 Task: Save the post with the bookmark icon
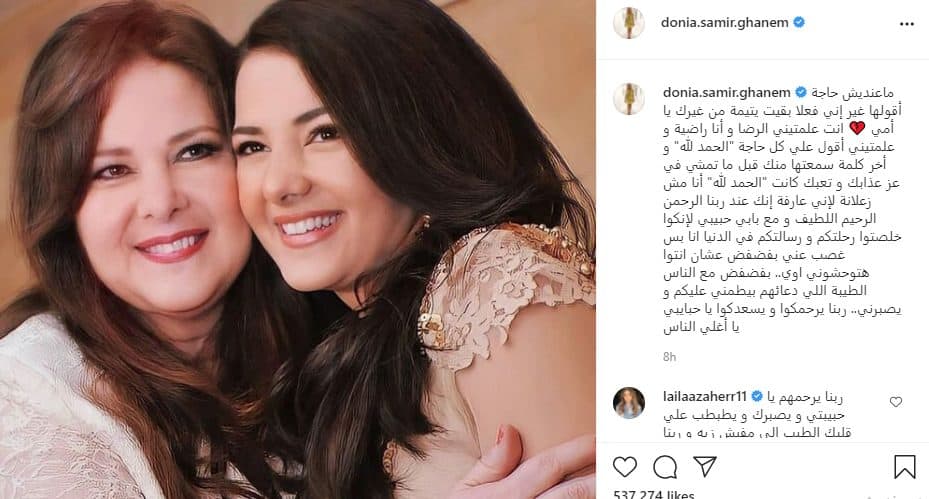905,467
